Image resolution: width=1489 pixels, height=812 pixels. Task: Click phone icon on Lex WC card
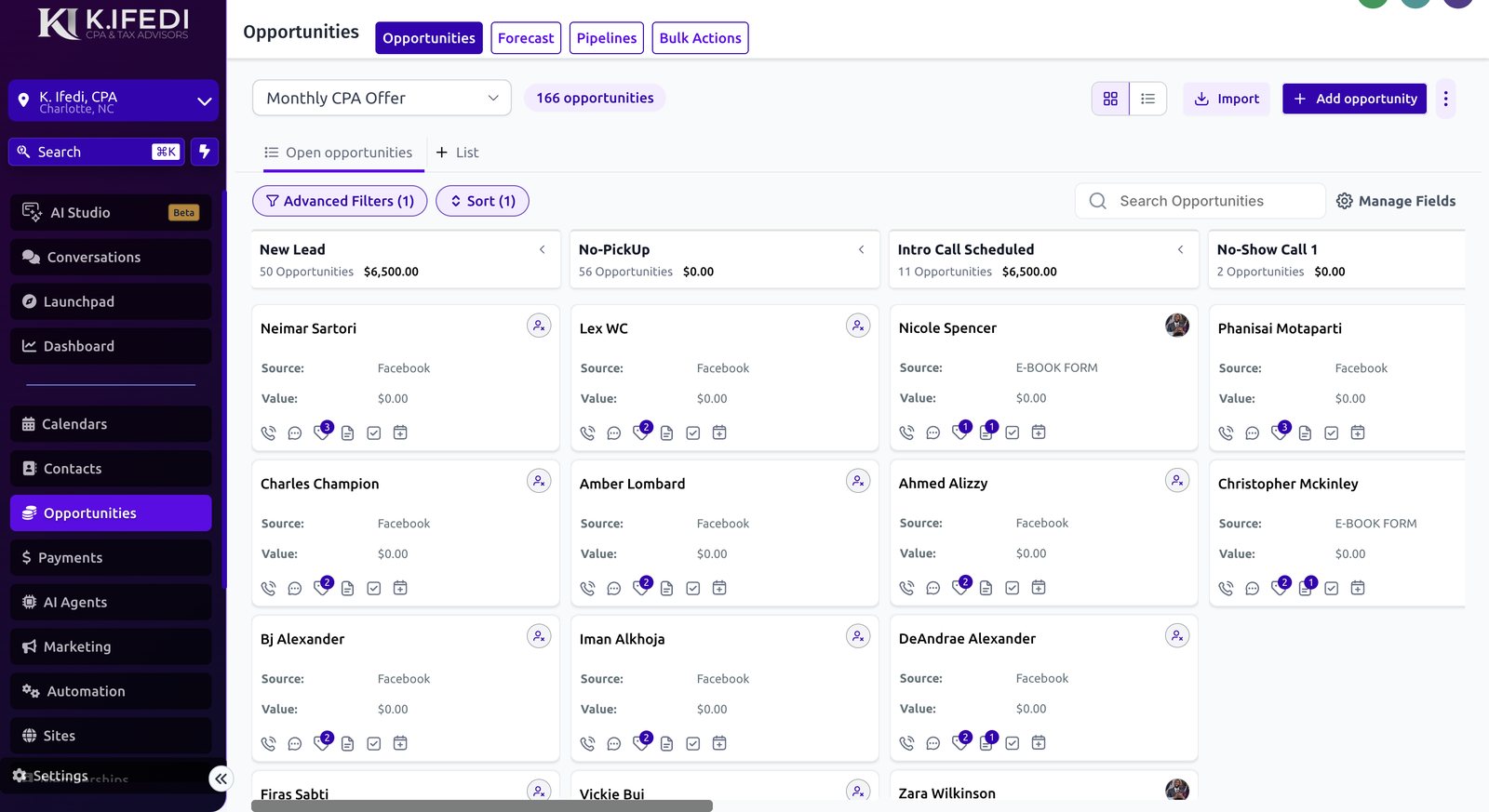click(588, 433)
